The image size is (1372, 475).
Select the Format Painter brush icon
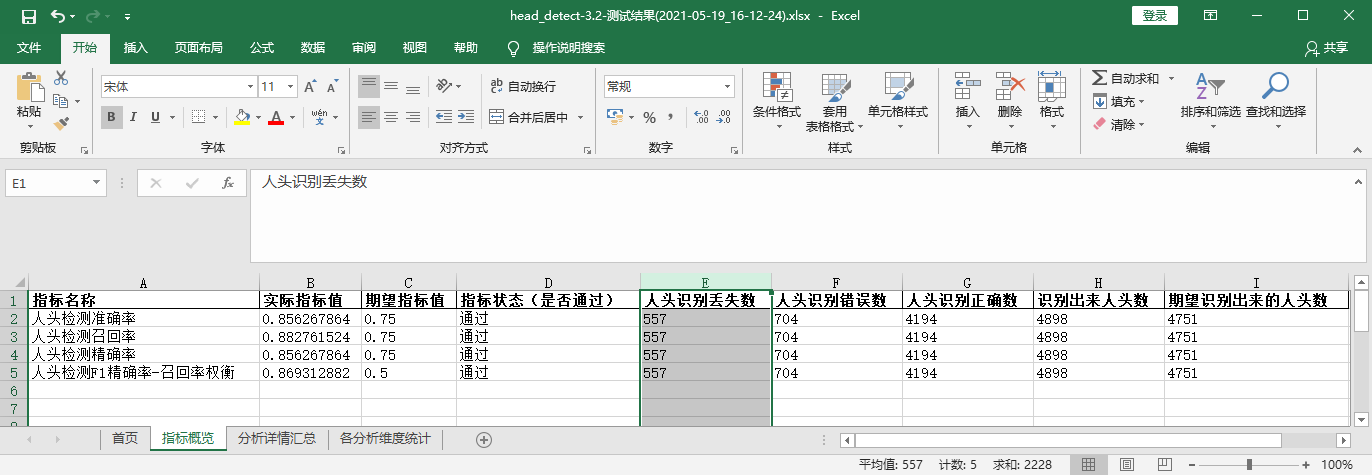(x=61, y=124)
